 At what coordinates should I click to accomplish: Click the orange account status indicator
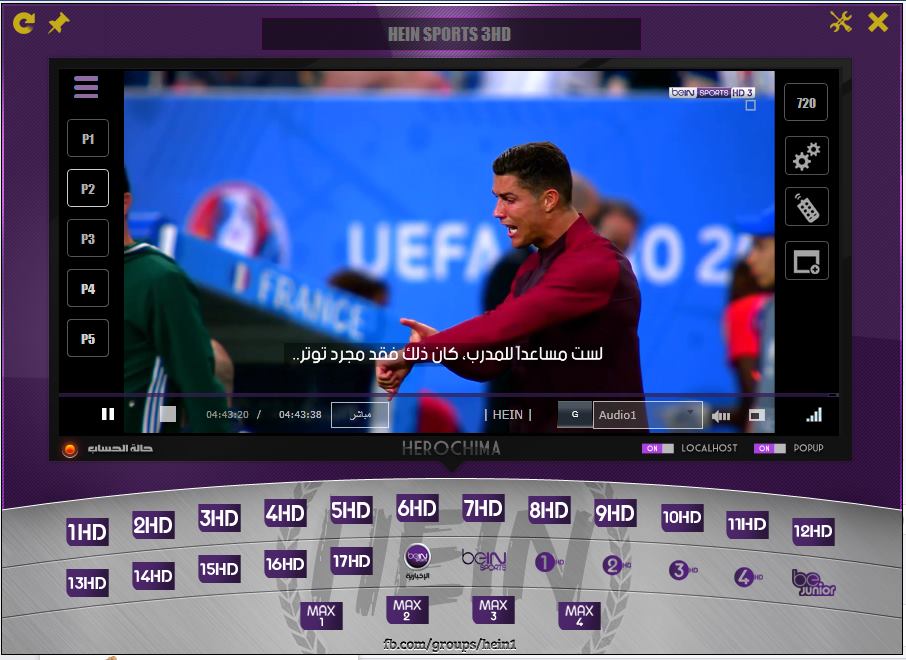[70, 449]
